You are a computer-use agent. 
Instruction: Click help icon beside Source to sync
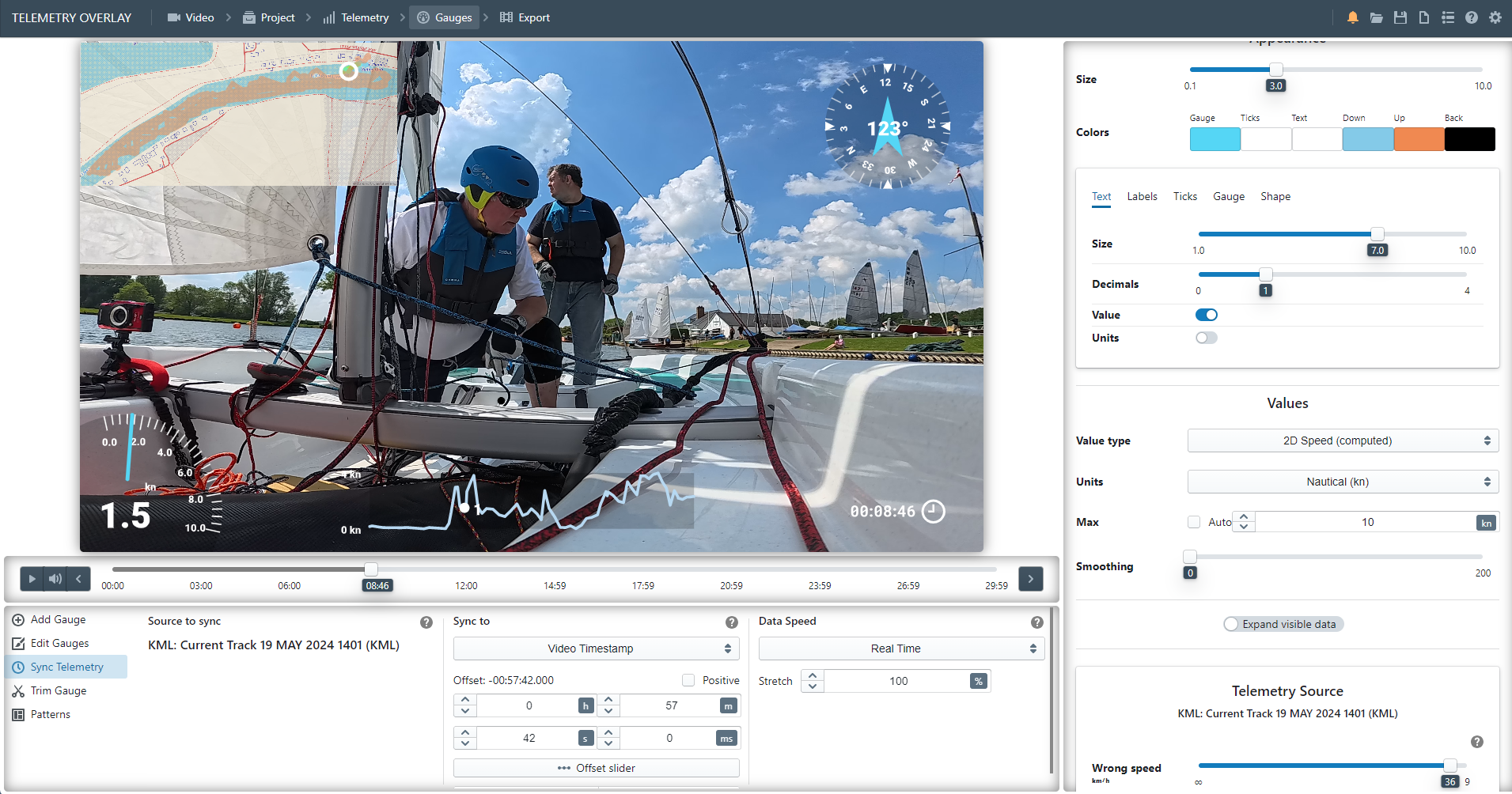pos(426,622)
